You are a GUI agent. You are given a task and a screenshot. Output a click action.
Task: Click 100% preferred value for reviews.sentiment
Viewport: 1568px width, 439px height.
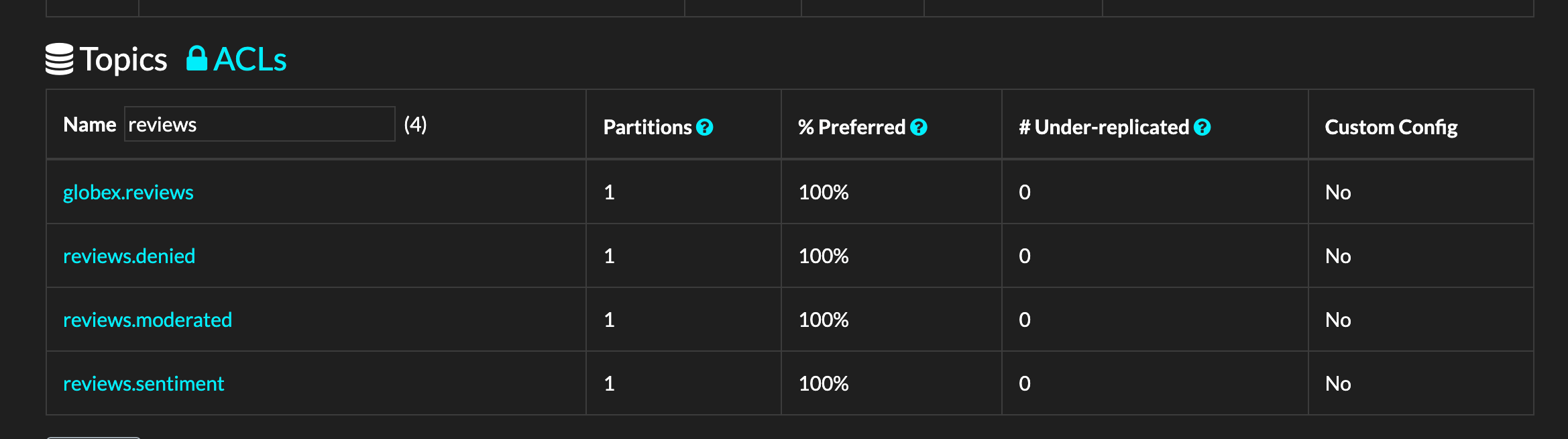[x=824, y=384]
